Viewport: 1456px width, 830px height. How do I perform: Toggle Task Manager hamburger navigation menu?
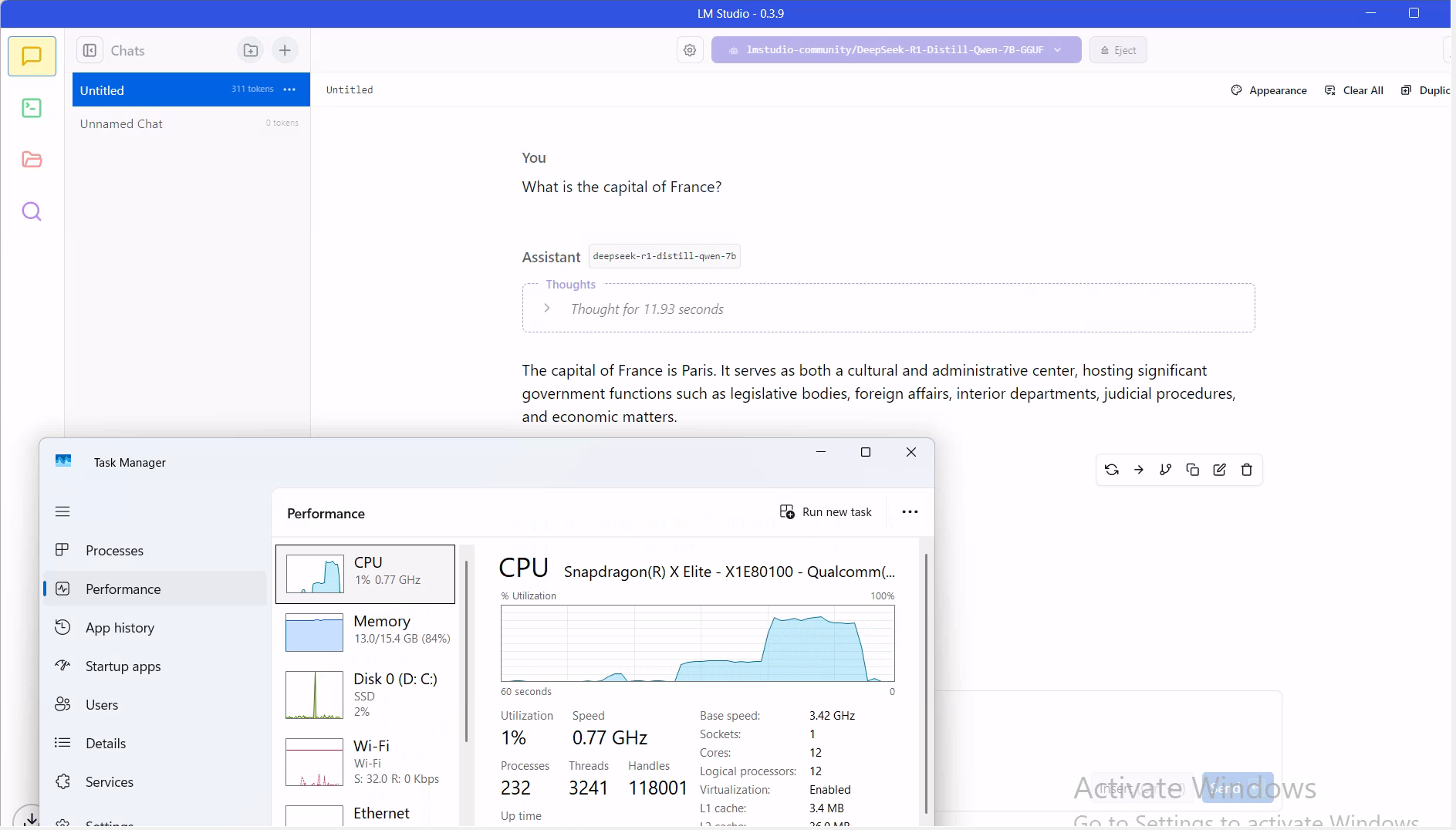pos(62,511)
